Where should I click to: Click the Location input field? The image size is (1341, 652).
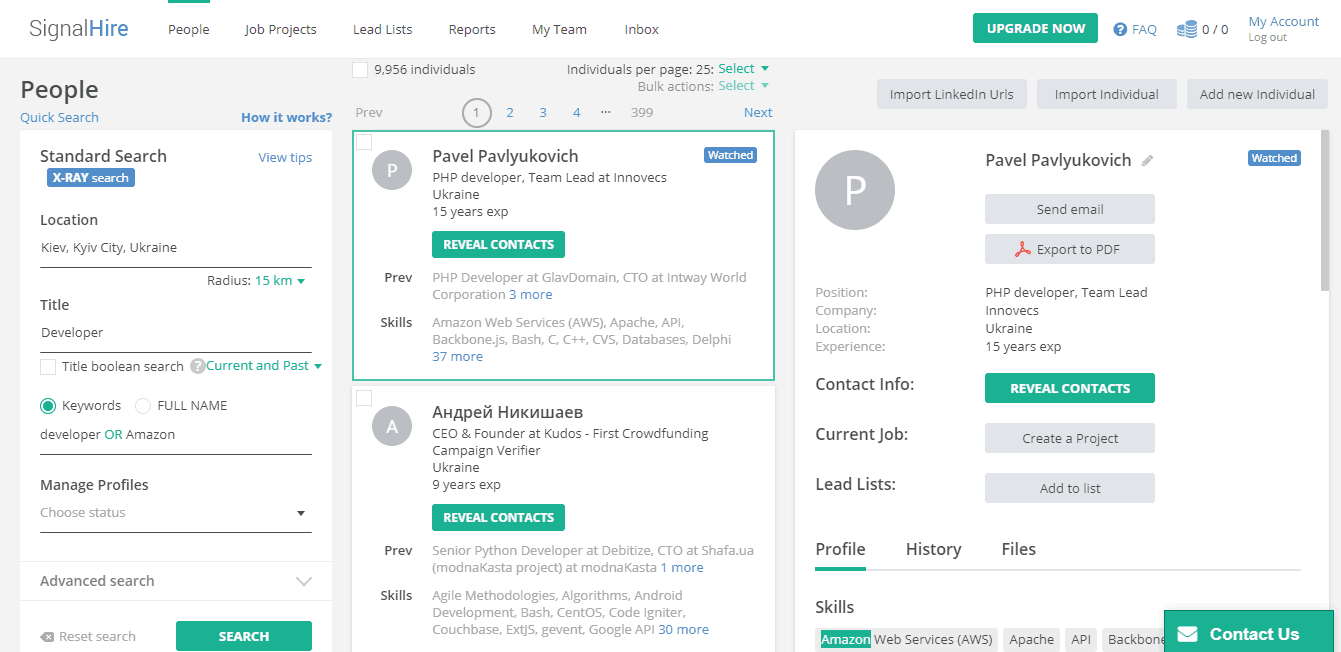(x=175, y=248)
